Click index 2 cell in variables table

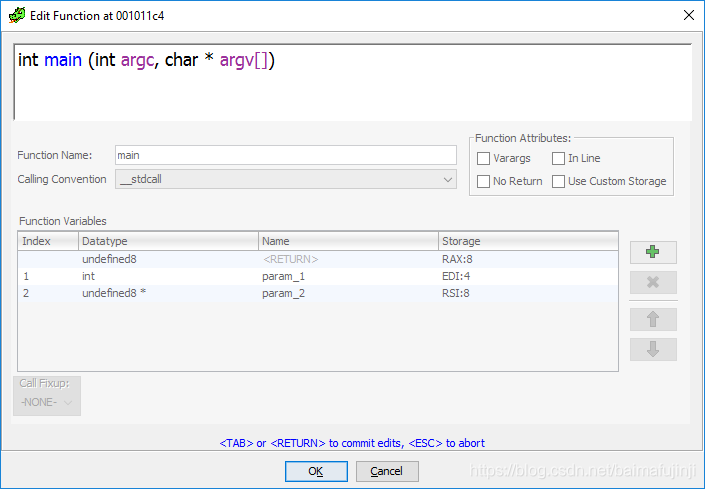pyautogui.click(x=48, y=293)
